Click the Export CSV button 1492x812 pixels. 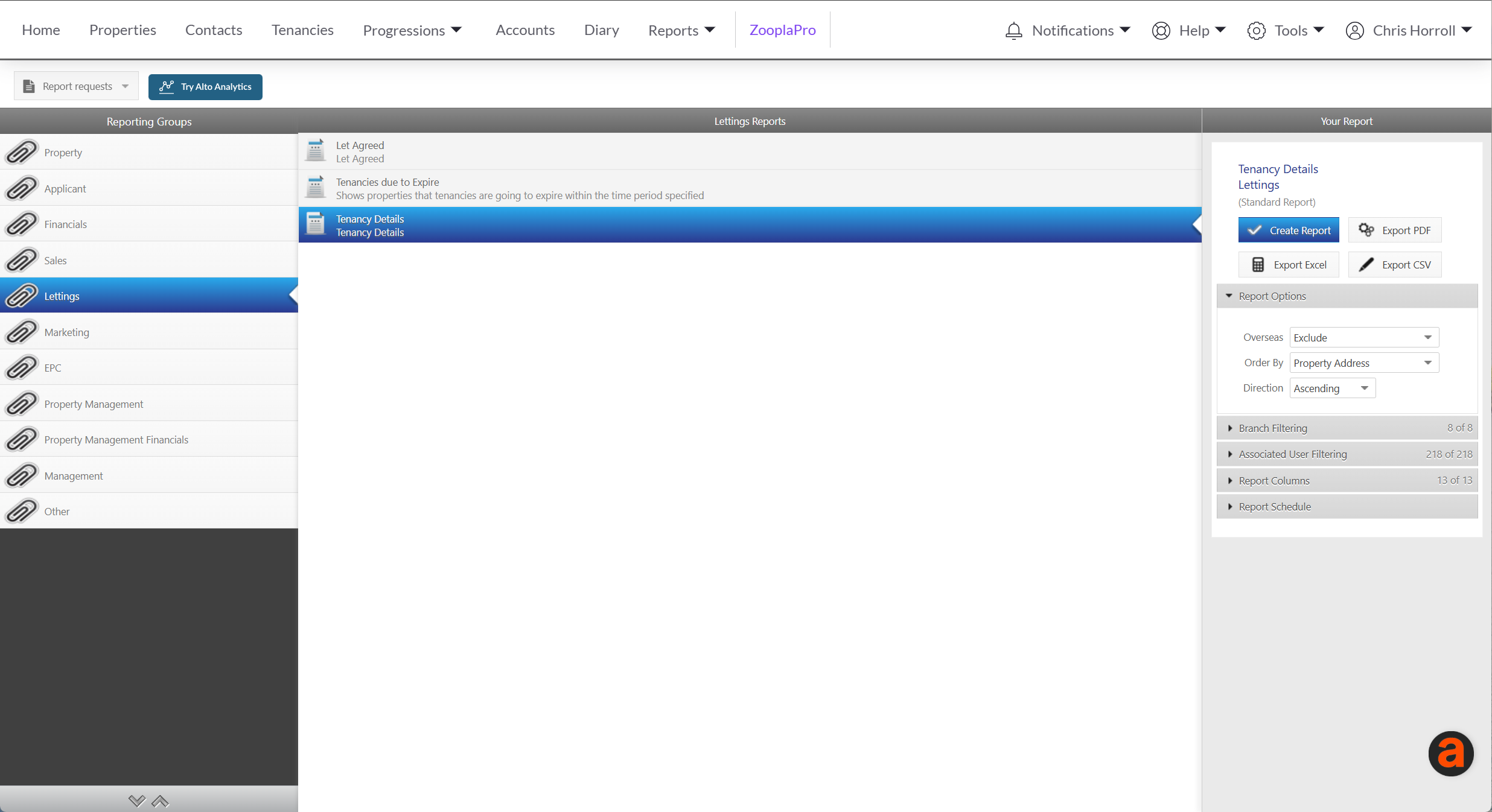pyautogui.click(x=1395, y=264)
